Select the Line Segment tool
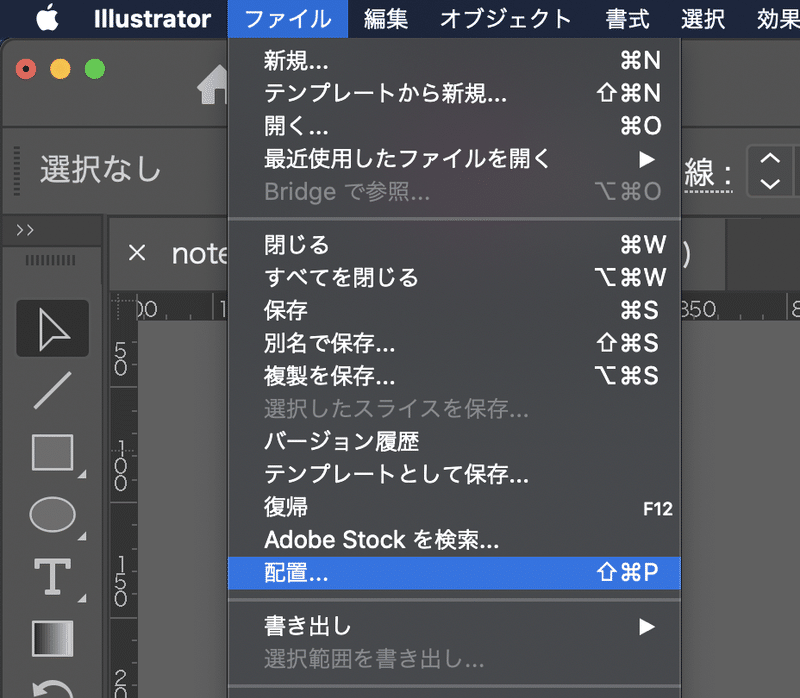 click(x=52, y=390)
